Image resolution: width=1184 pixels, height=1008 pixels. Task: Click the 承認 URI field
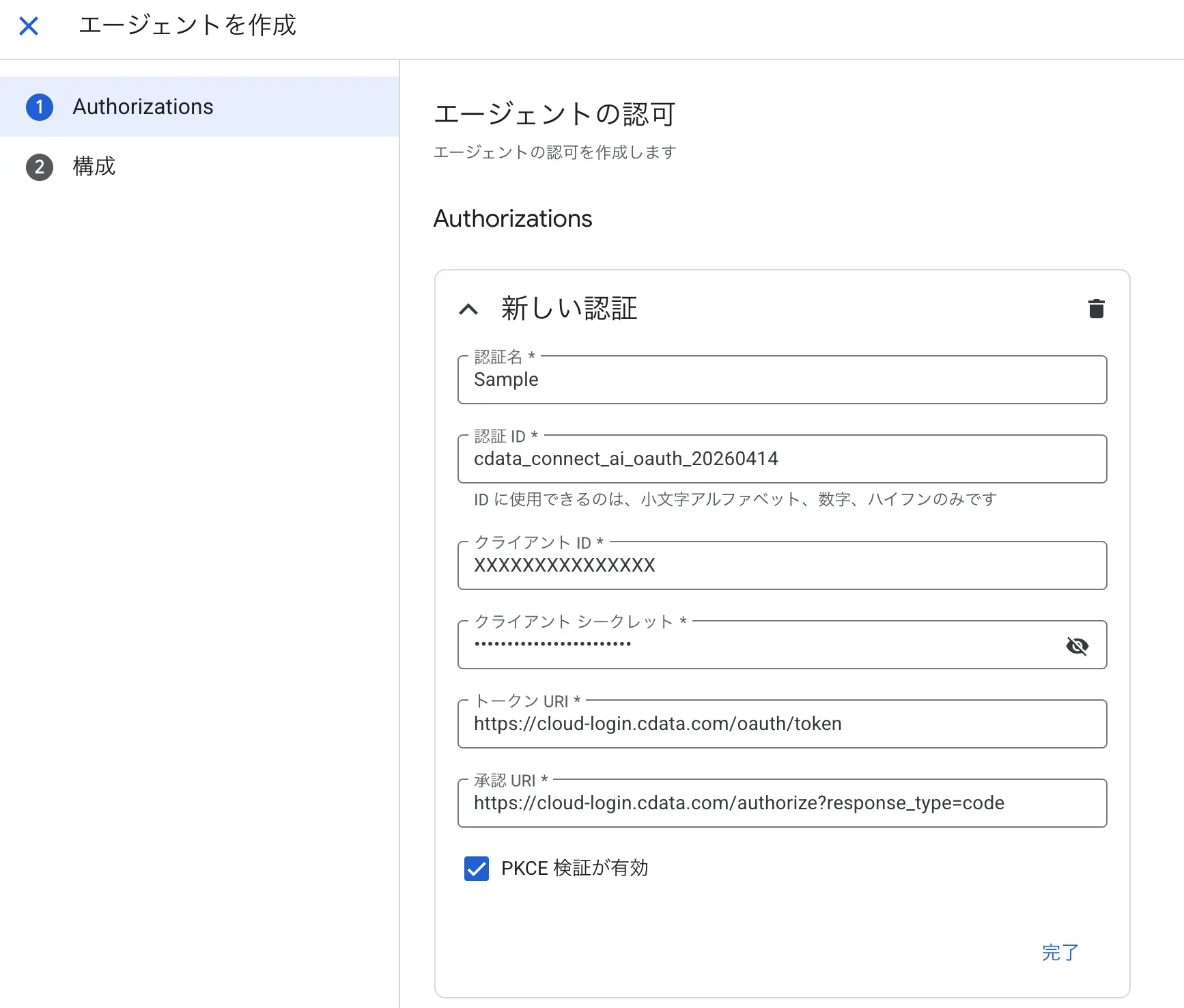pyautogui.click(x=751, y=803)
